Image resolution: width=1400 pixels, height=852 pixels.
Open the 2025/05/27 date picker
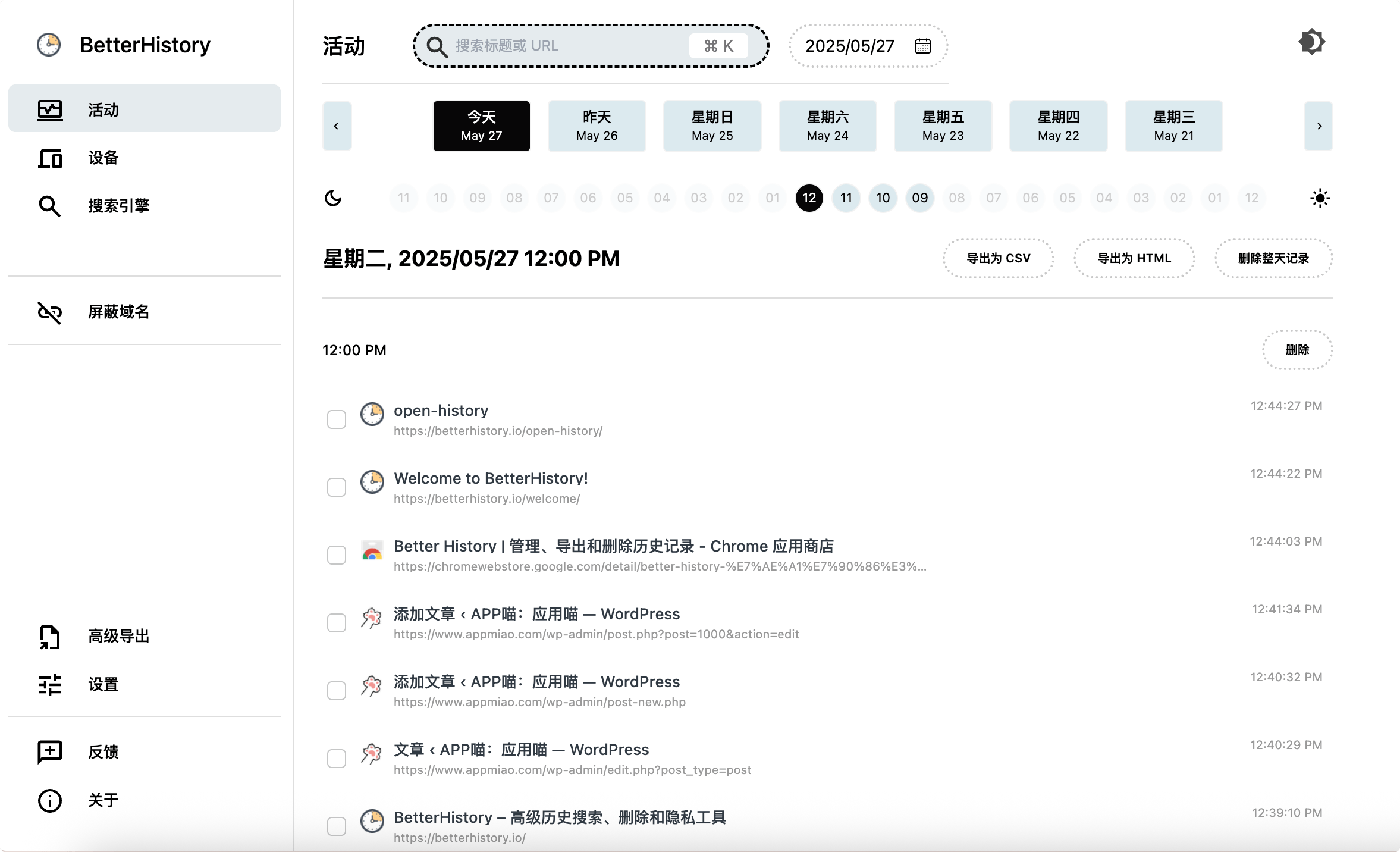(x=850, y=46)
